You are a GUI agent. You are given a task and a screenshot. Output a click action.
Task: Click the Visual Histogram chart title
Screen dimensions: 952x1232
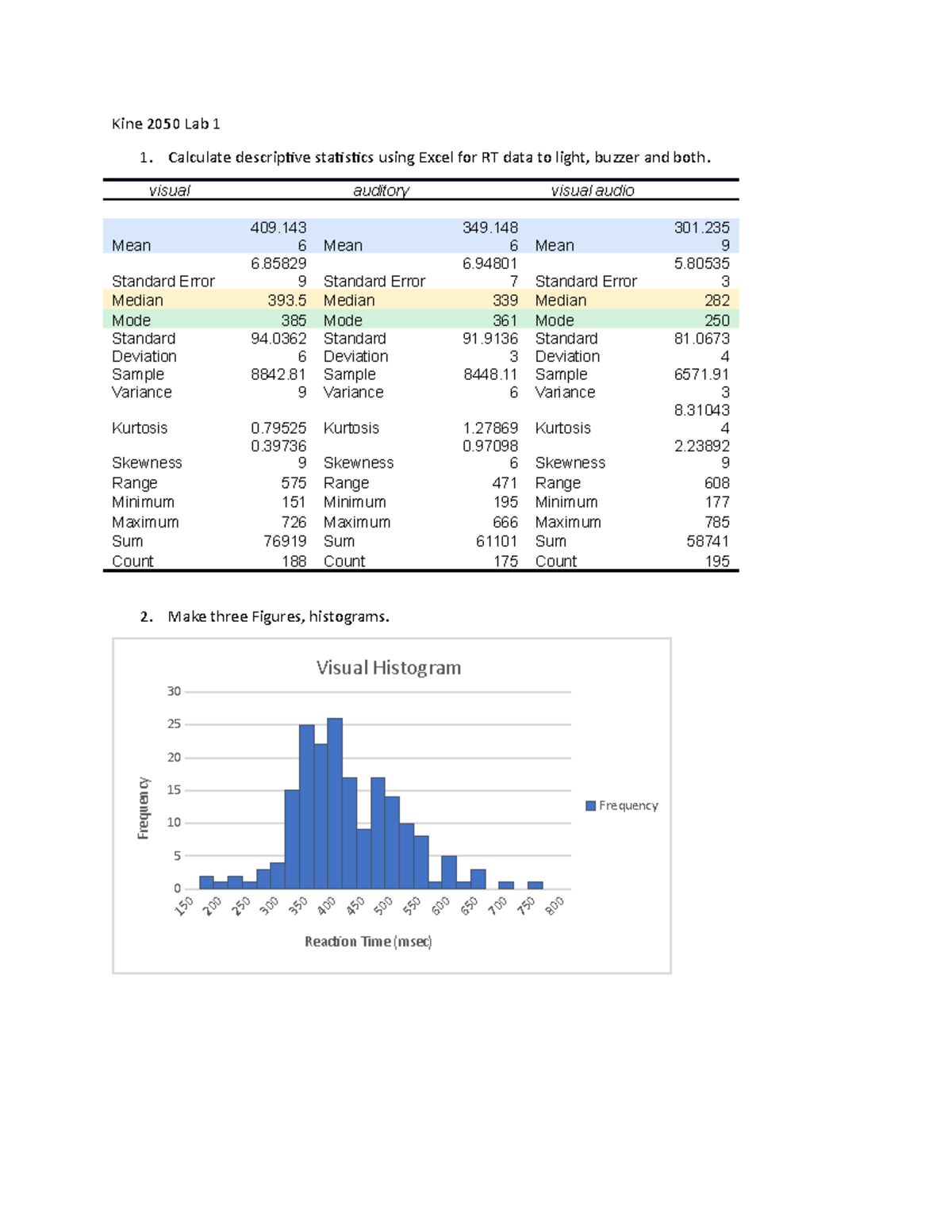point(388,668)
